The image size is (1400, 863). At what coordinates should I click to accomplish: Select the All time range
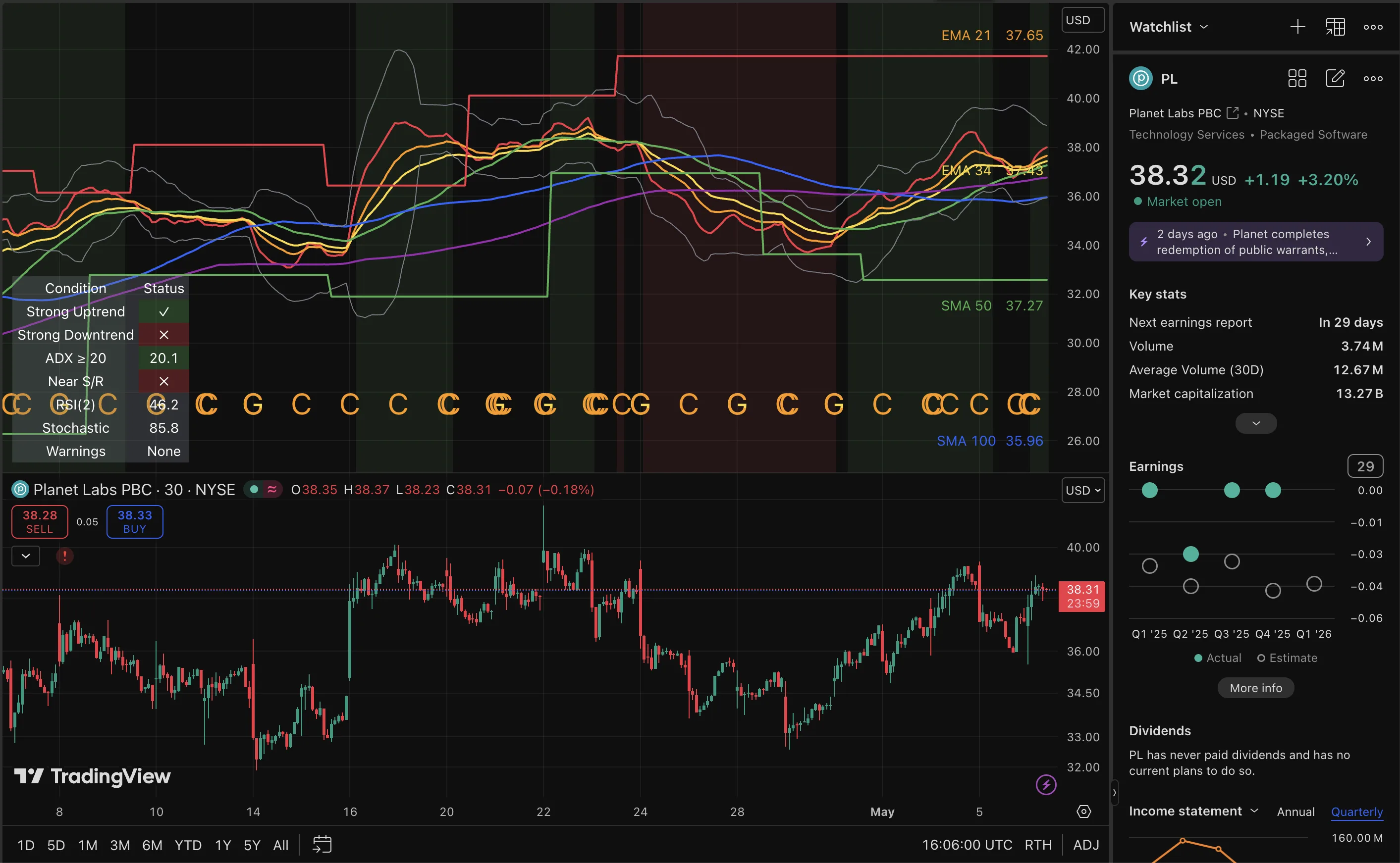coord(280,845)
